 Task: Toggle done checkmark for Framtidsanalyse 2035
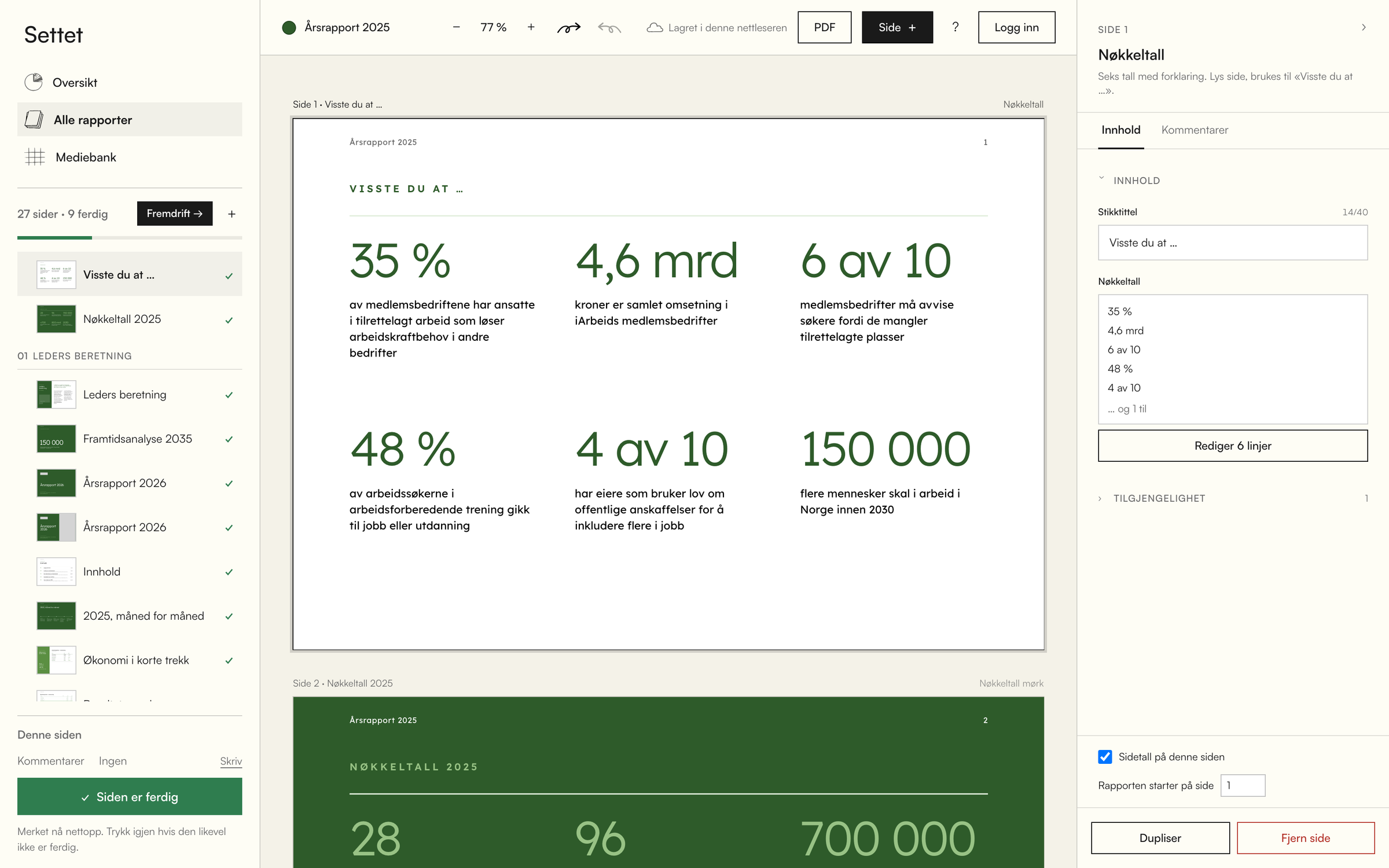click(229, 439)
